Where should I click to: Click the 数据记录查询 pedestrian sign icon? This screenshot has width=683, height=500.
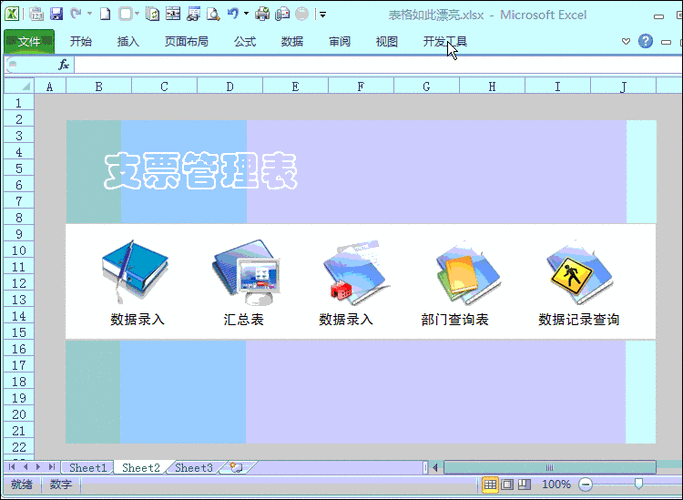click(579, 272)
